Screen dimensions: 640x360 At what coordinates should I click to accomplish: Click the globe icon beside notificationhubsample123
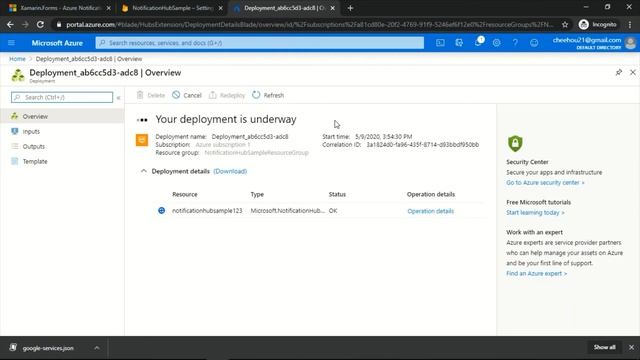(x=162, y=211)
